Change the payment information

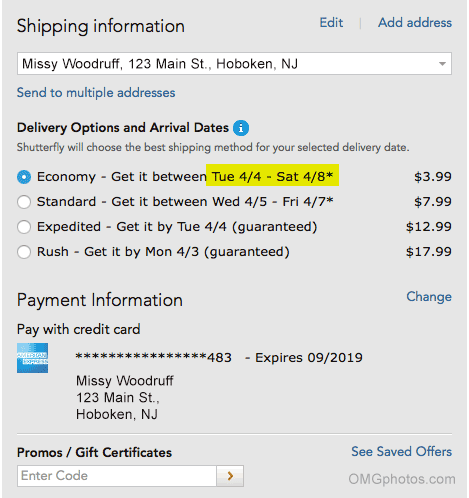click(429, 297)
